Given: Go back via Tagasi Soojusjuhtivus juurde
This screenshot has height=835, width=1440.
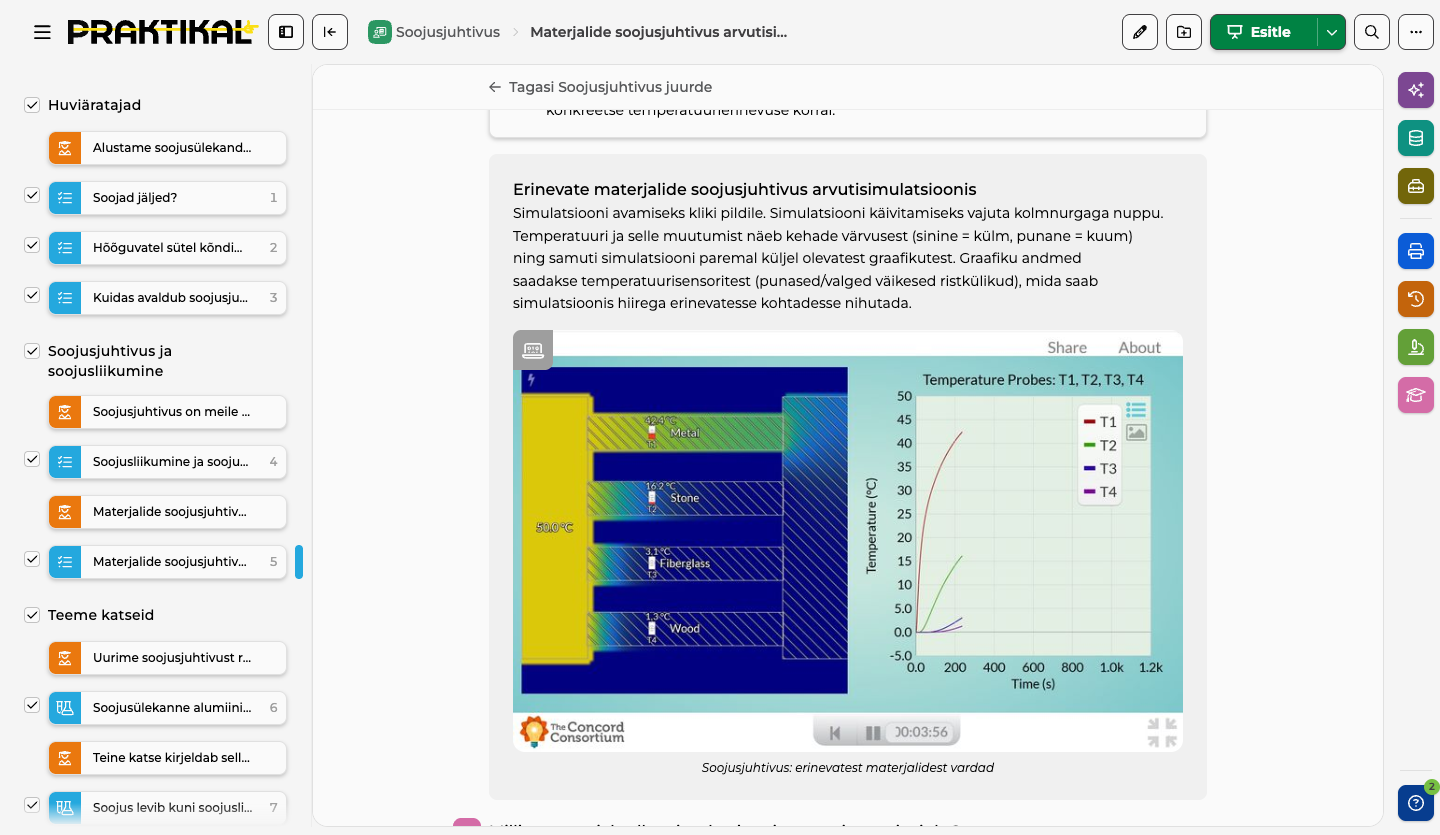Looking at the screenshot, I should [600, 87].
